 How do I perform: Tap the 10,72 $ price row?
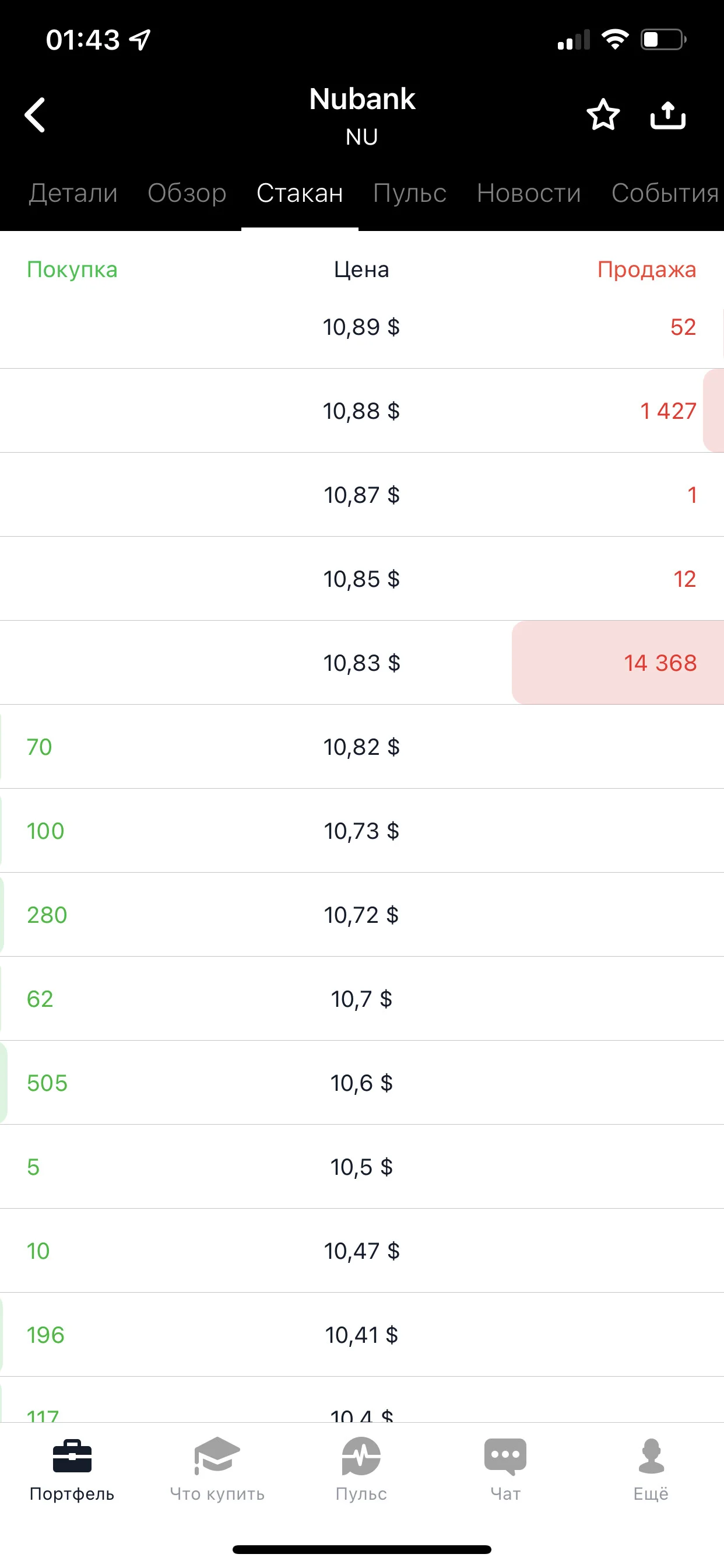pos(362,914)
